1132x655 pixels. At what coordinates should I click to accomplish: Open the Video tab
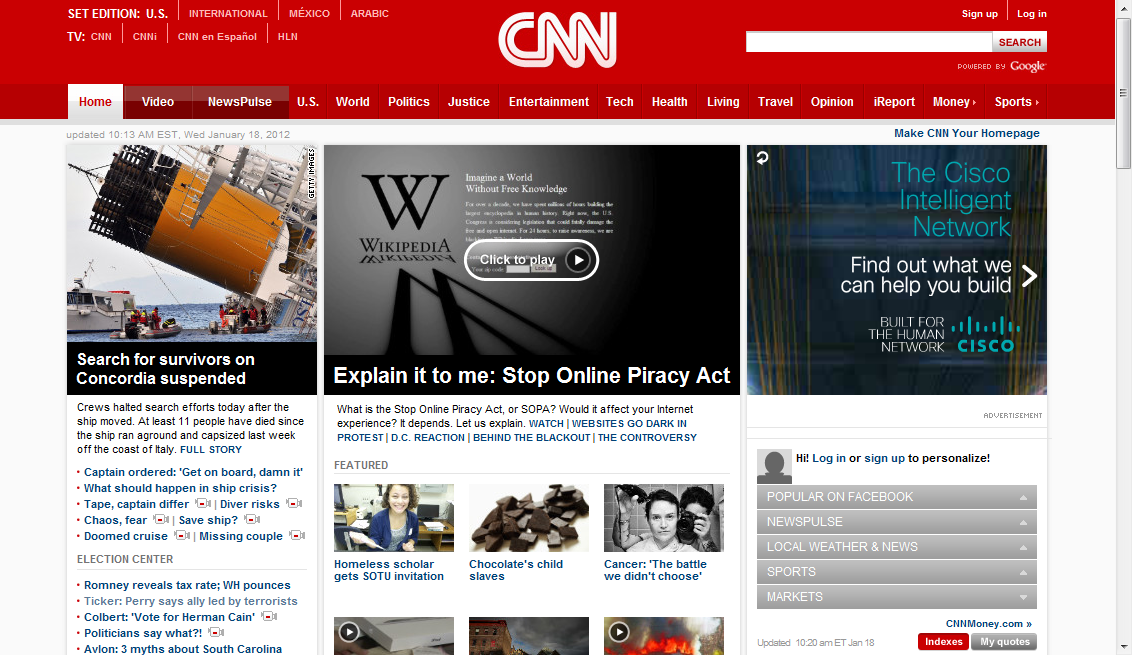click(x=158, y=102)
